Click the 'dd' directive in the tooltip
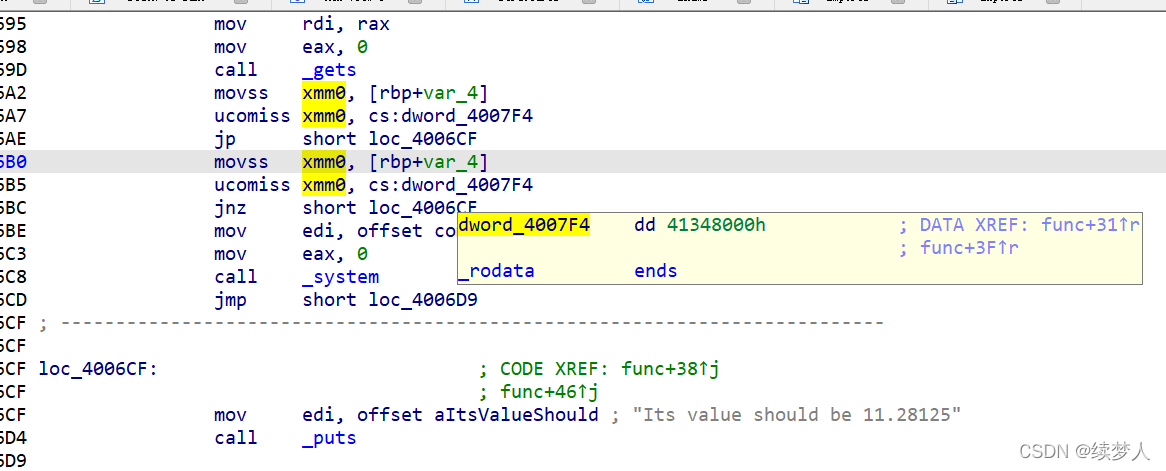The image size is (1166, 471). coord(645,225)
